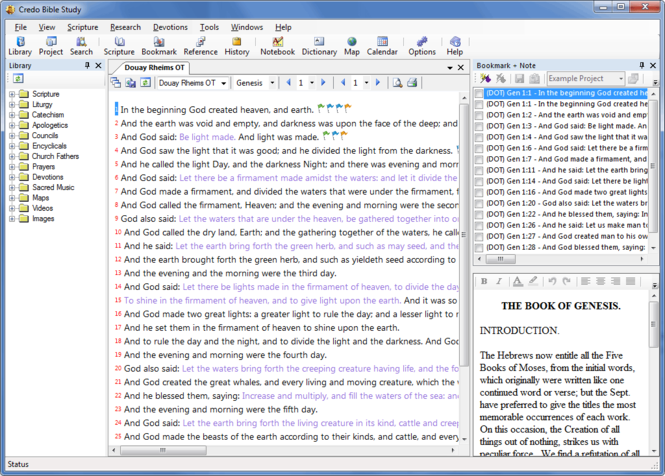This screenshot has height=476, width=665.
Task: Check the Gen 1:11 bookmark checkbox
Action: coord(479,171)
